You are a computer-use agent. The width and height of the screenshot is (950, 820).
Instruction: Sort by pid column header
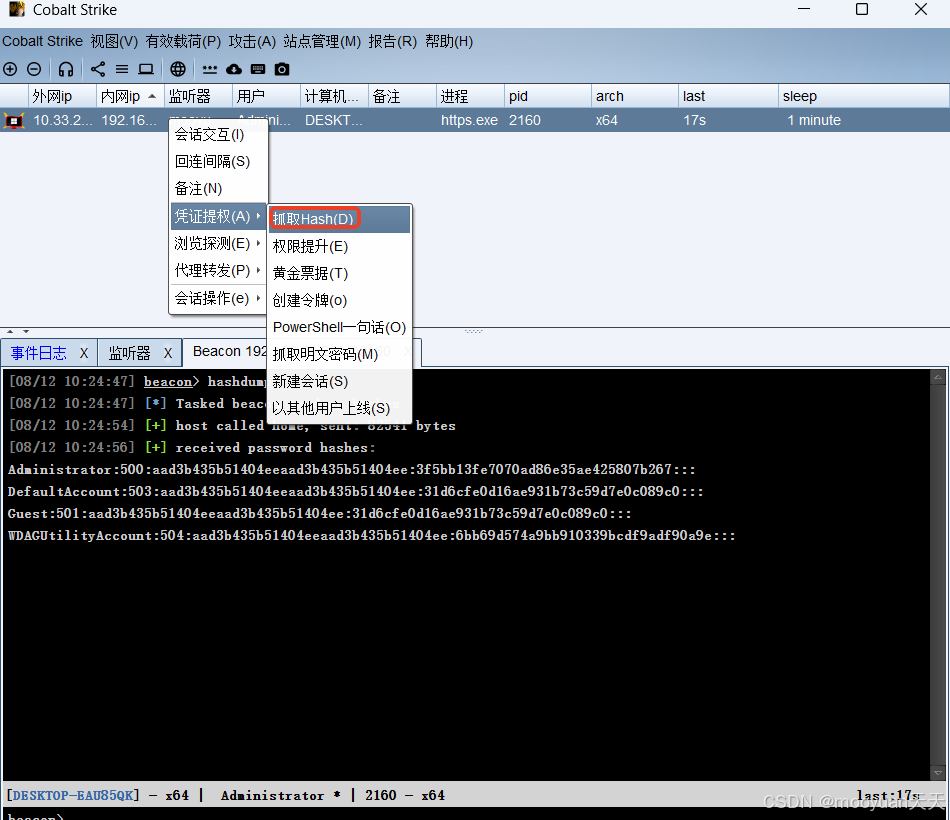[547, 96]
